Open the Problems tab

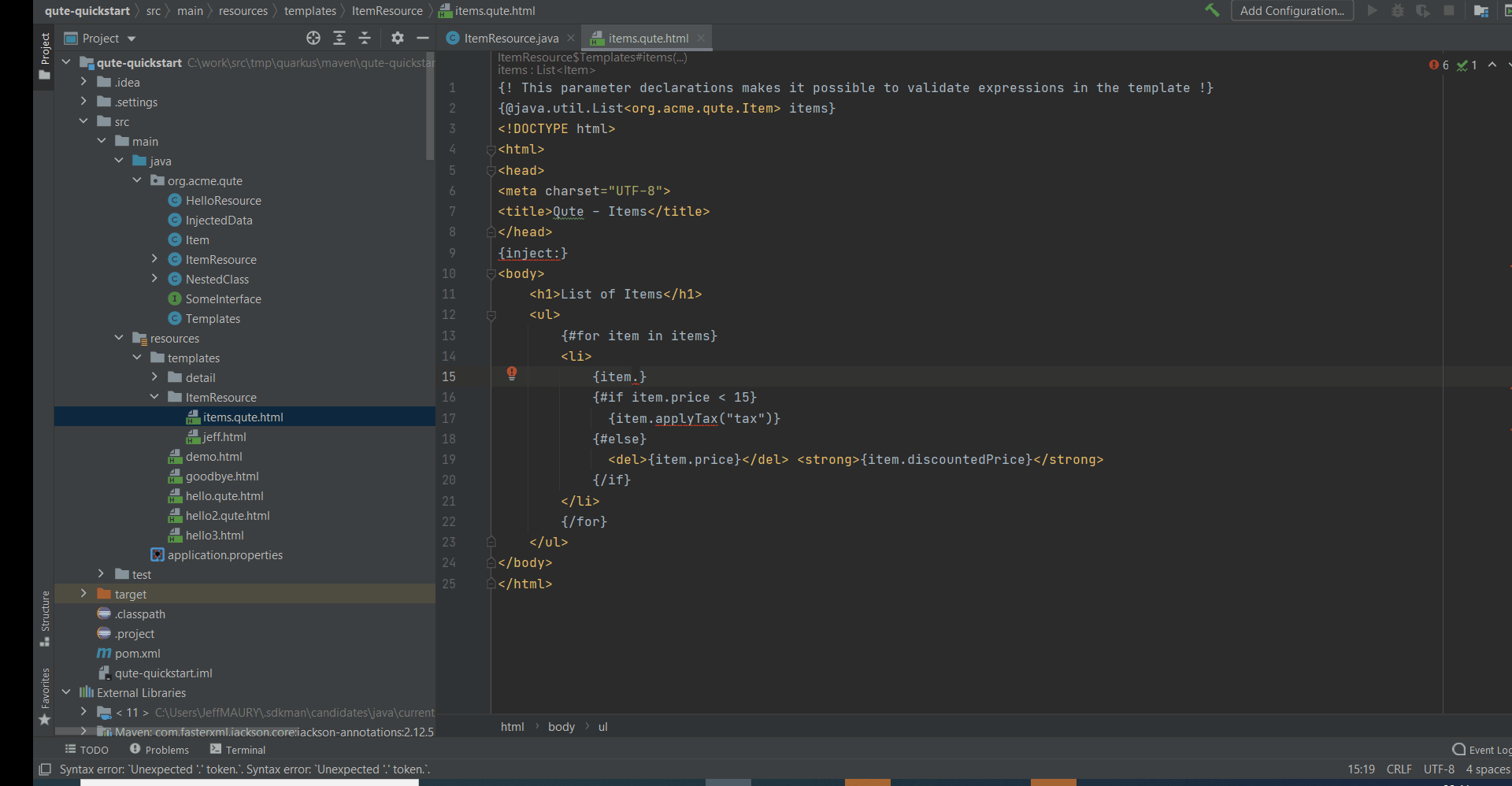tap(159, 750)
